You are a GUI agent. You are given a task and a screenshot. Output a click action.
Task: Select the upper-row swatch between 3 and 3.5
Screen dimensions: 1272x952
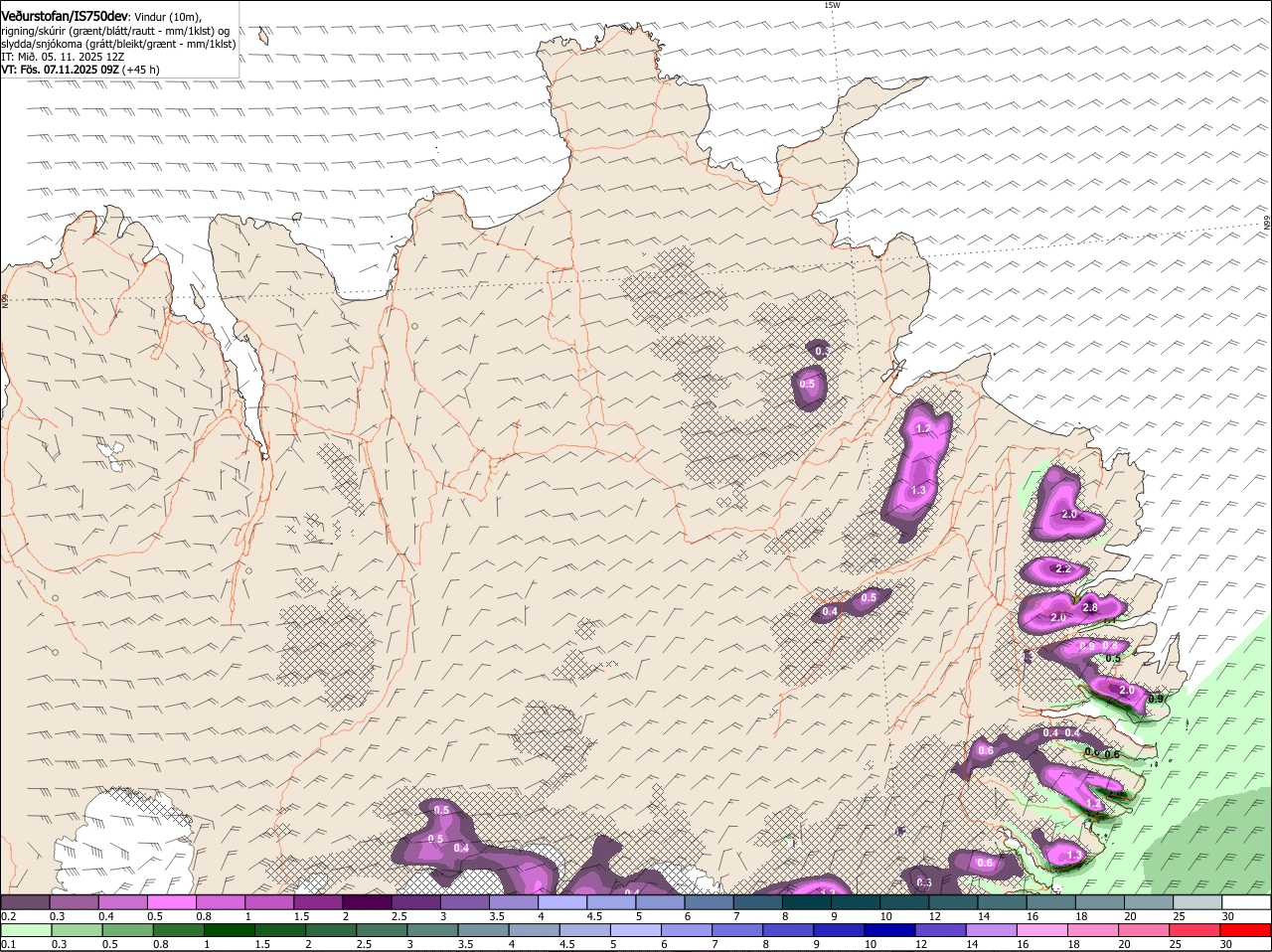click(464, 902)
